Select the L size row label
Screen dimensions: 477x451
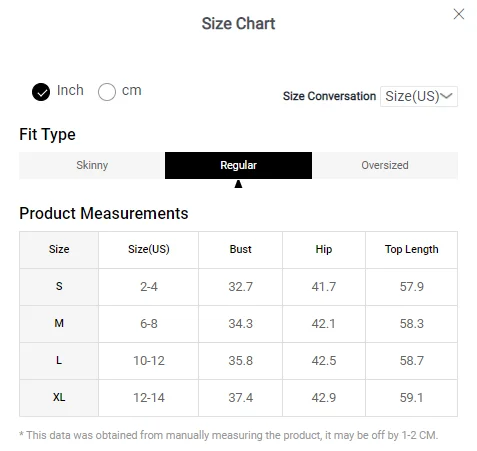point(59,360)
